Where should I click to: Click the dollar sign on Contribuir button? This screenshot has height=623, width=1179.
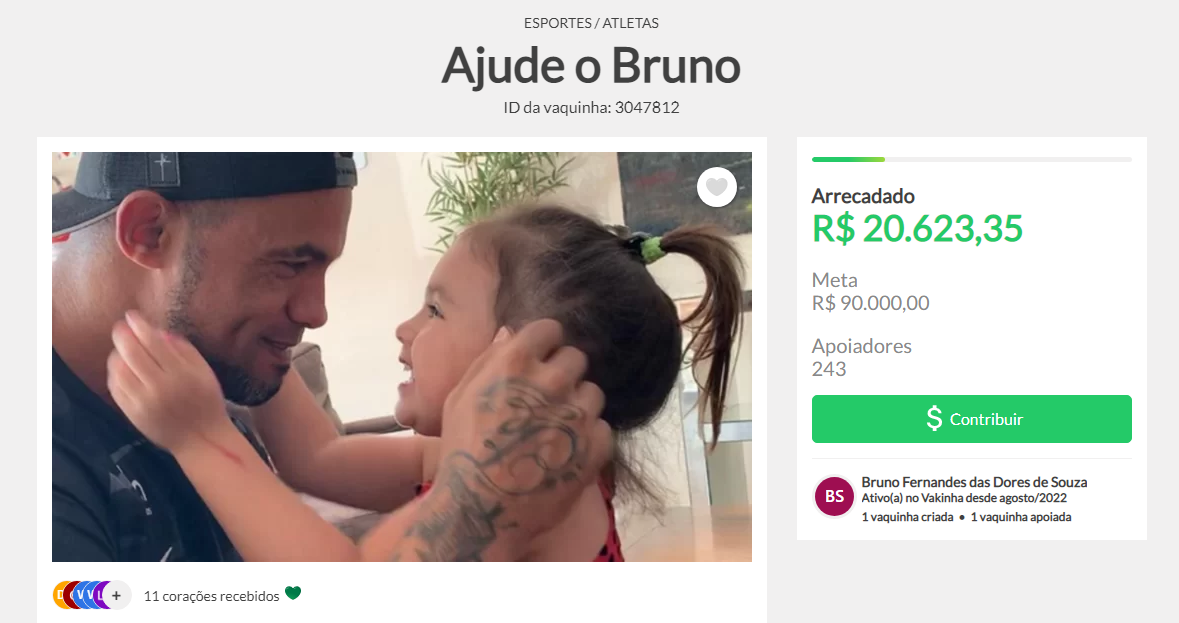[x=934, y=419]
